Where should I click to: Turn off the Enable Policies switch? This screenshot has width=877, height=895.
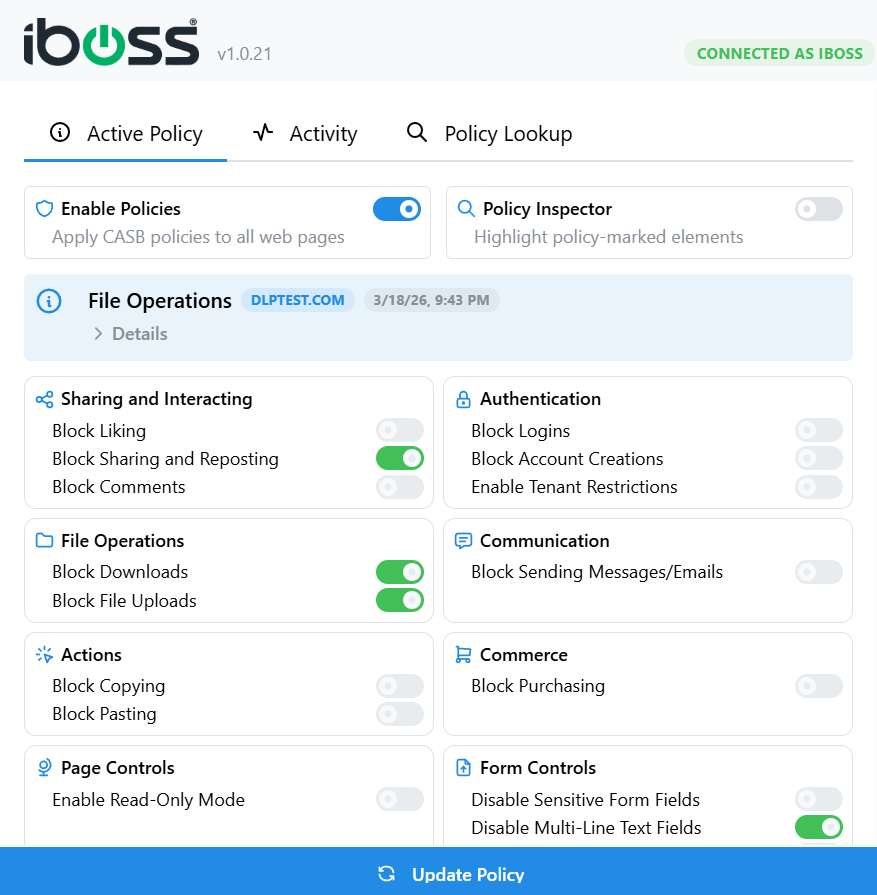(397, 209)
